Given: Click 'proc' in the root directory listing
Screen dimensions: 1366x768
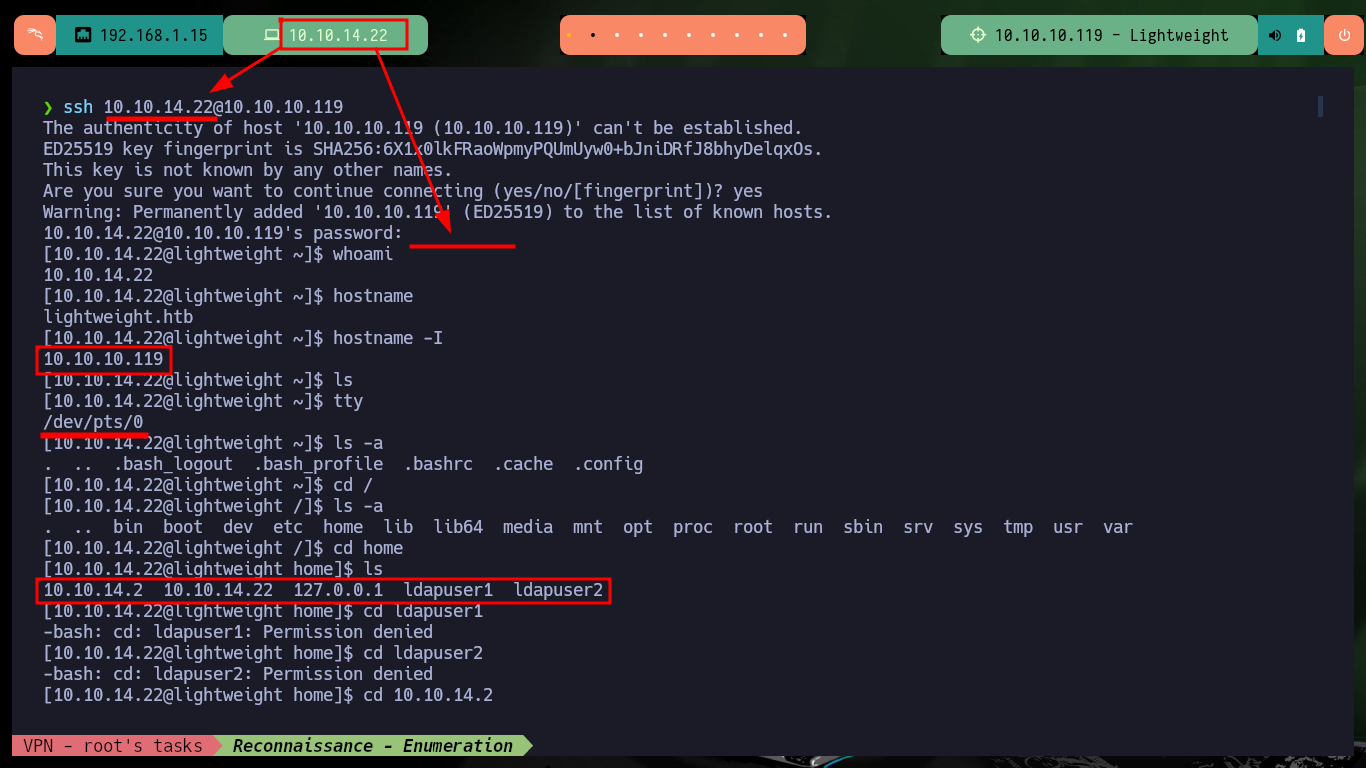Looking at the screenshot, I should pos(693,527).
